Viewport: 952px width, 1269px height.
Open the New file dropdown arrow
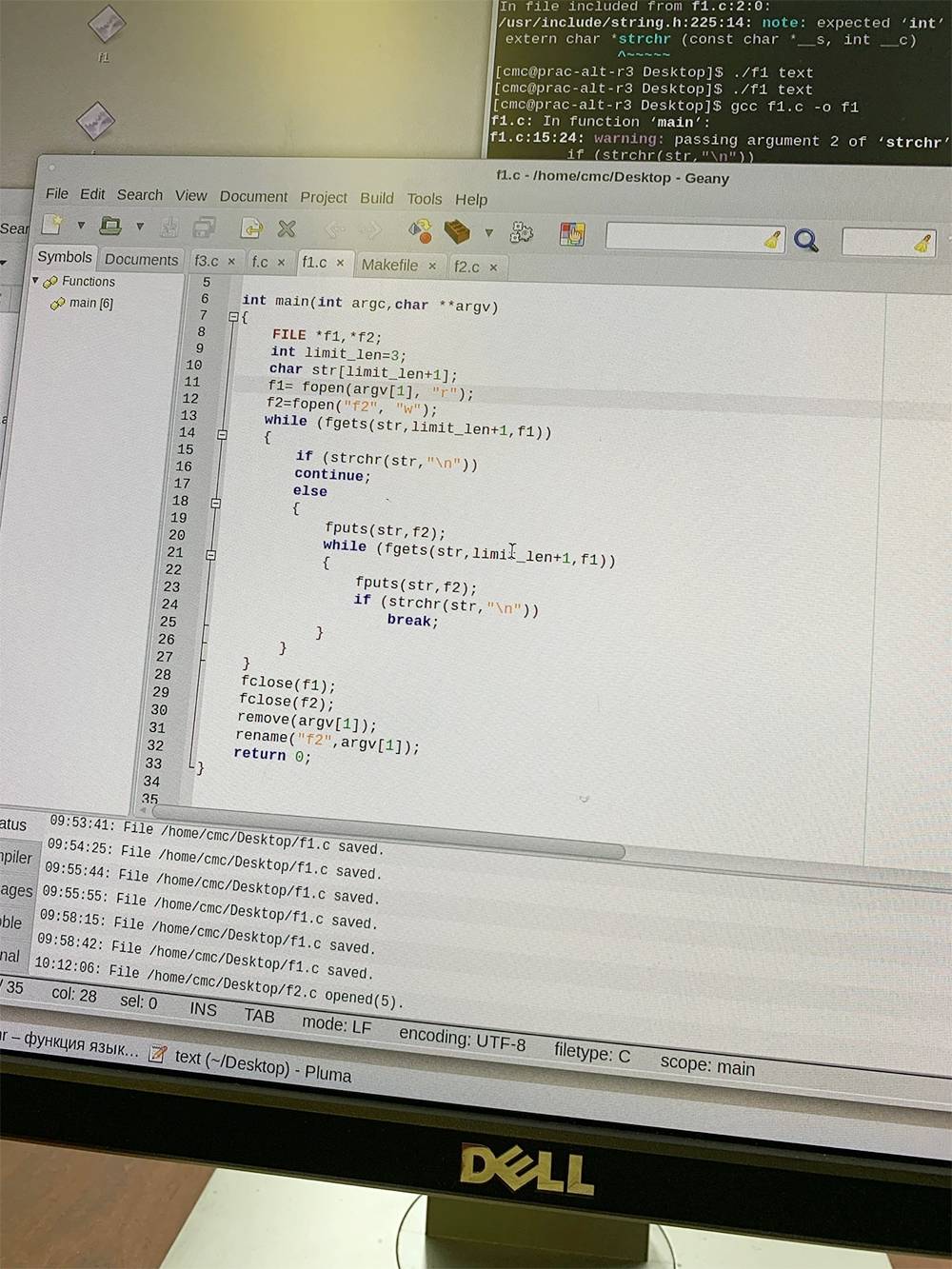coord(81,226)
